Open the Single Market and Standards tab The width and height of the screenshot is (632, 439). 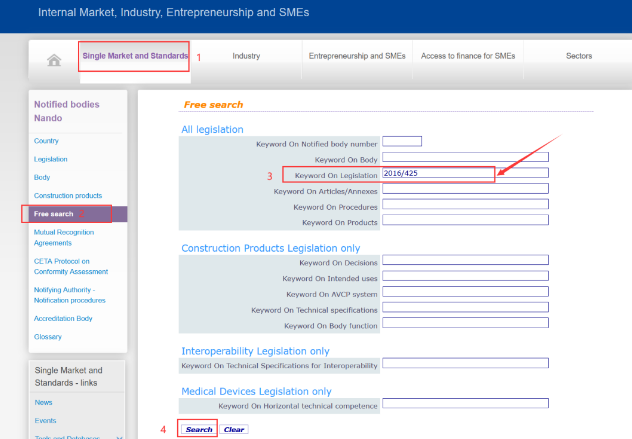click(135, 56)
